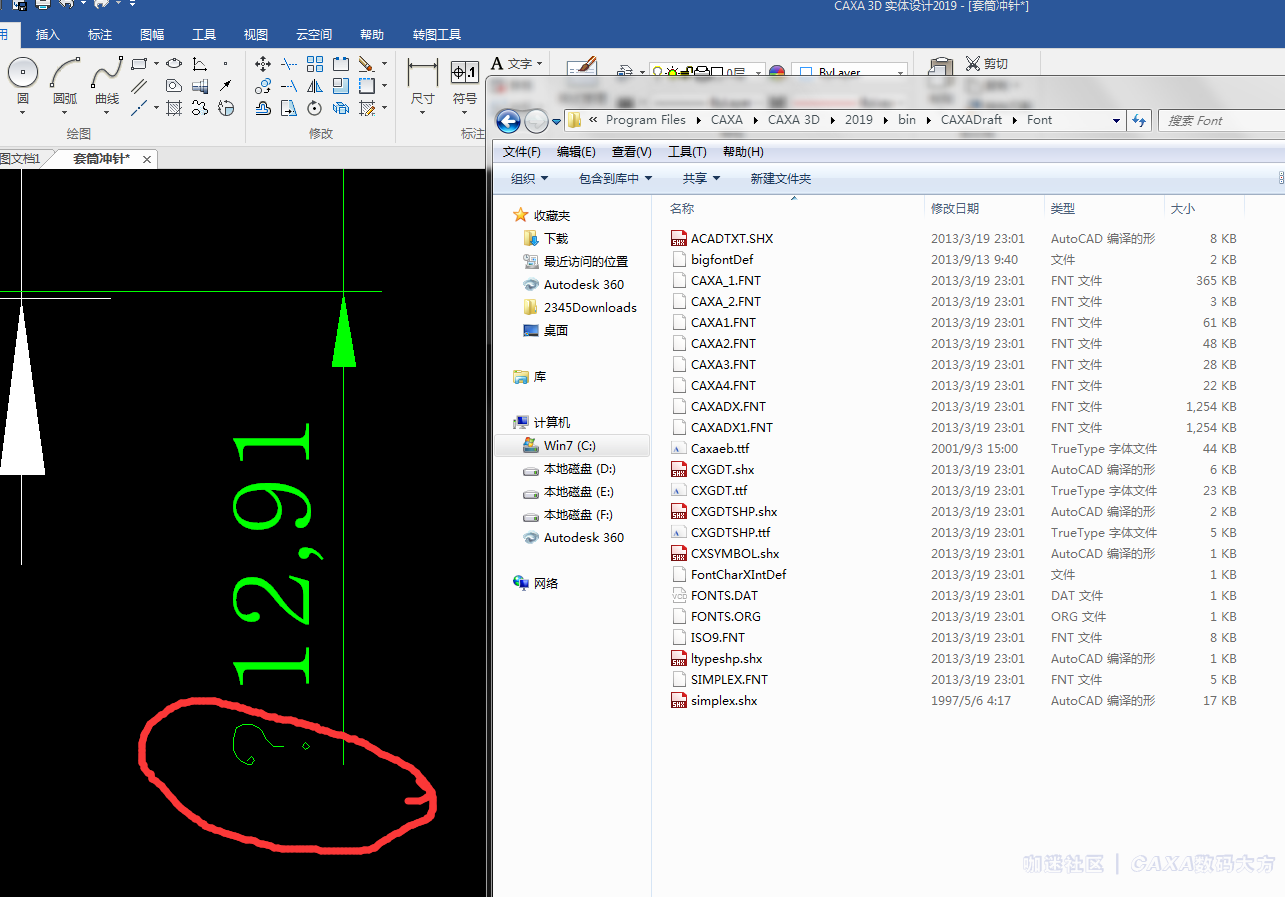This screenshot has width=1285, height=897.
Task: Open the 视图 ribbon tab
Action: pos(256,35)
